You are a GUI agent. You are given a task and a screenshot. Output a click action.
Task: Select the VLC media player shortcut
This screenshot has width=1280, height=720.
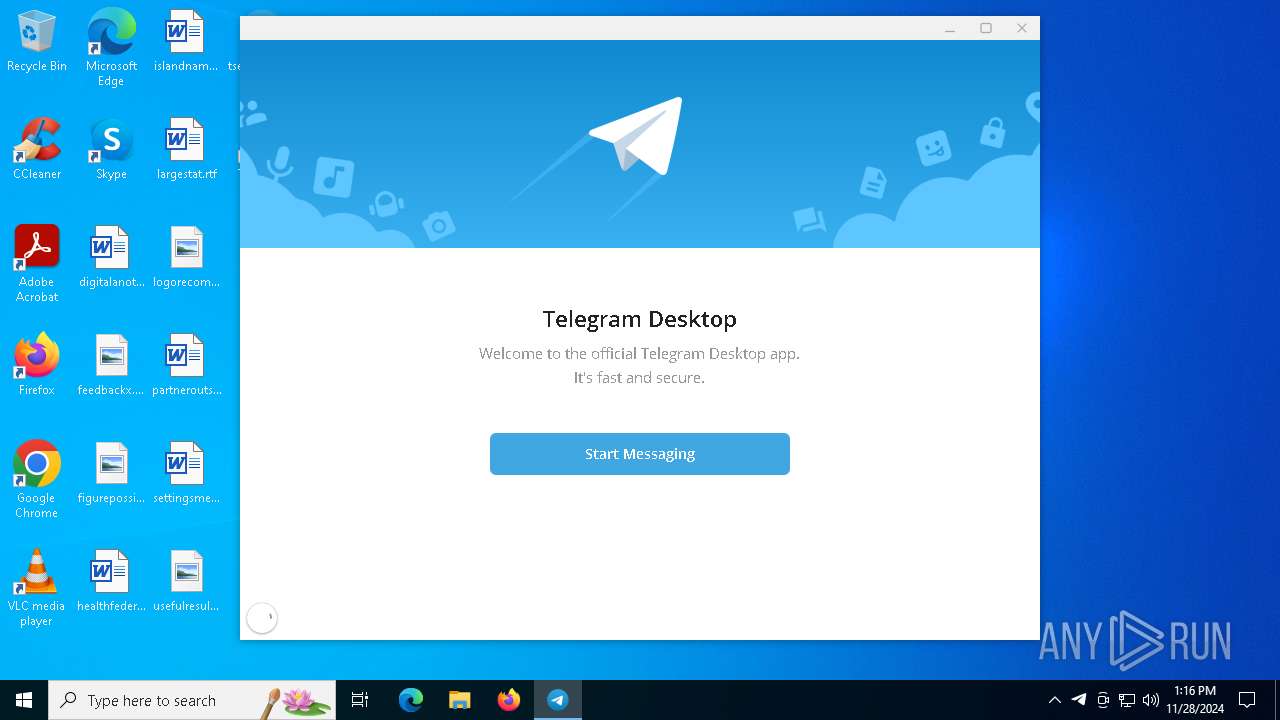[x=37, y=588]
